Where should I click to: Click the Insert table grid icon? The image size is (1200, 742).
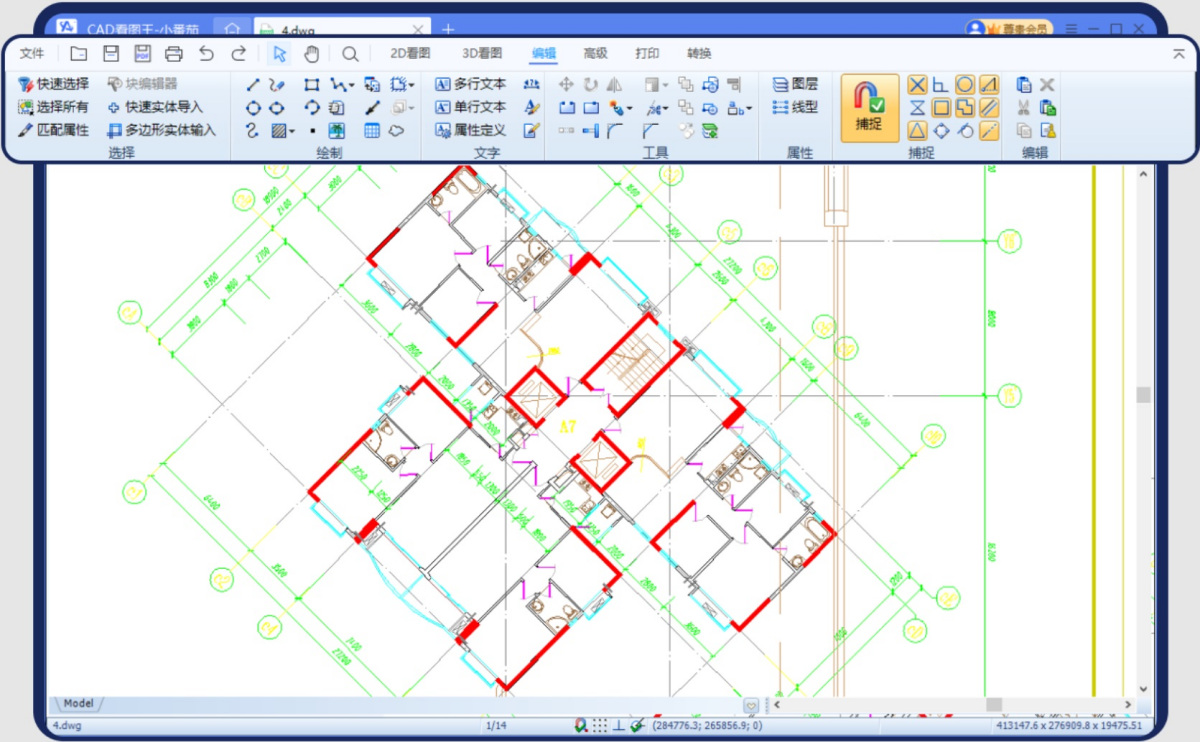click(x=372, y=130)
